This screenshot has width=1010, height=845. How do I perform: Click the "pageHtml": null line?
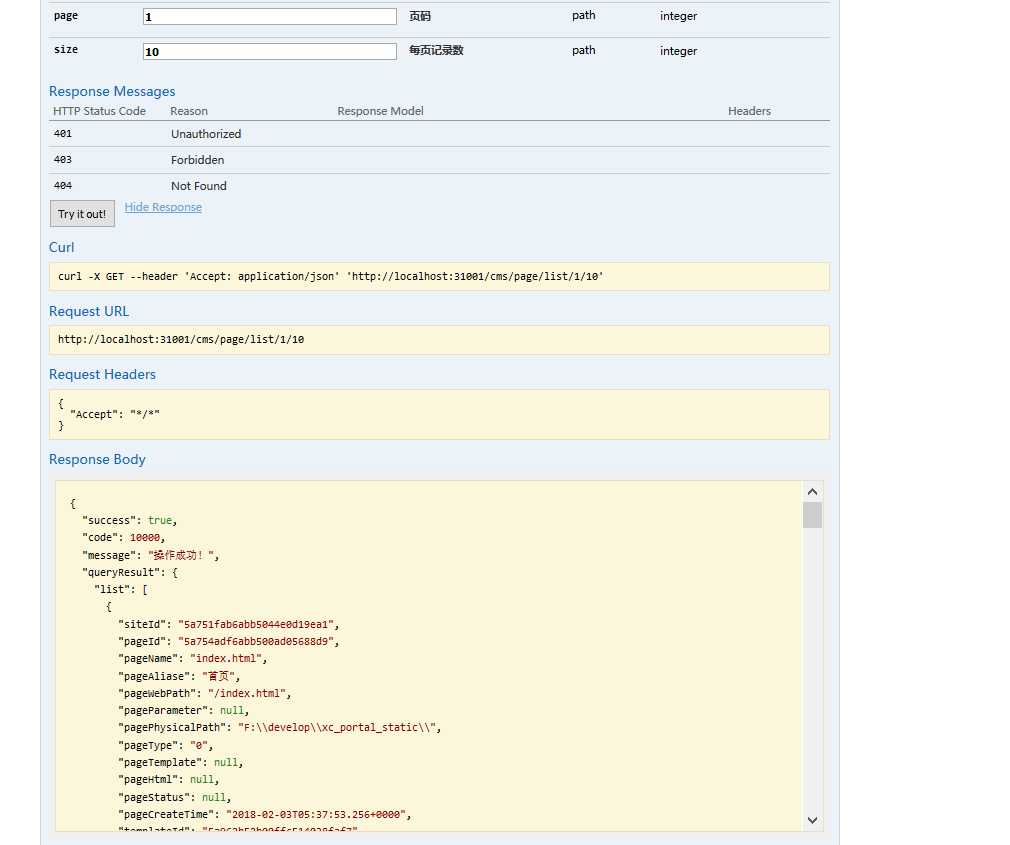point(169,780)
